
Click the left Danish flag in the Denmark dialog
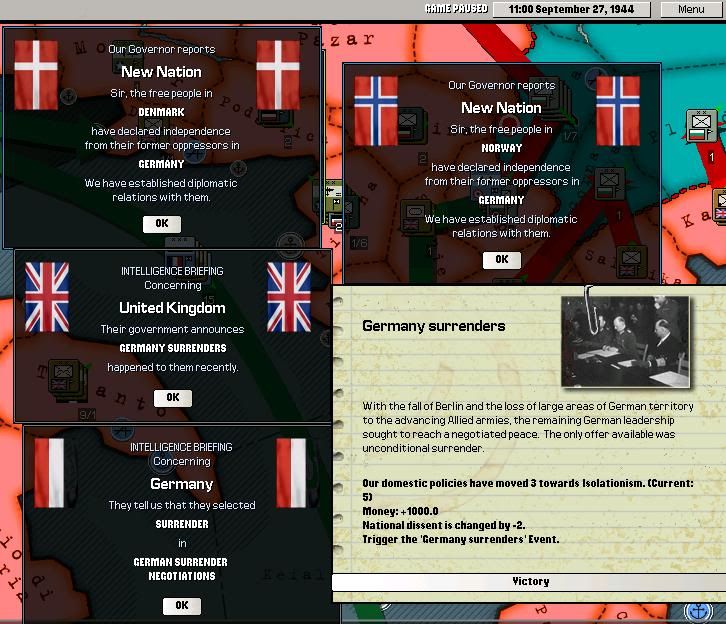pyautogui.click(x=36, y=75)
